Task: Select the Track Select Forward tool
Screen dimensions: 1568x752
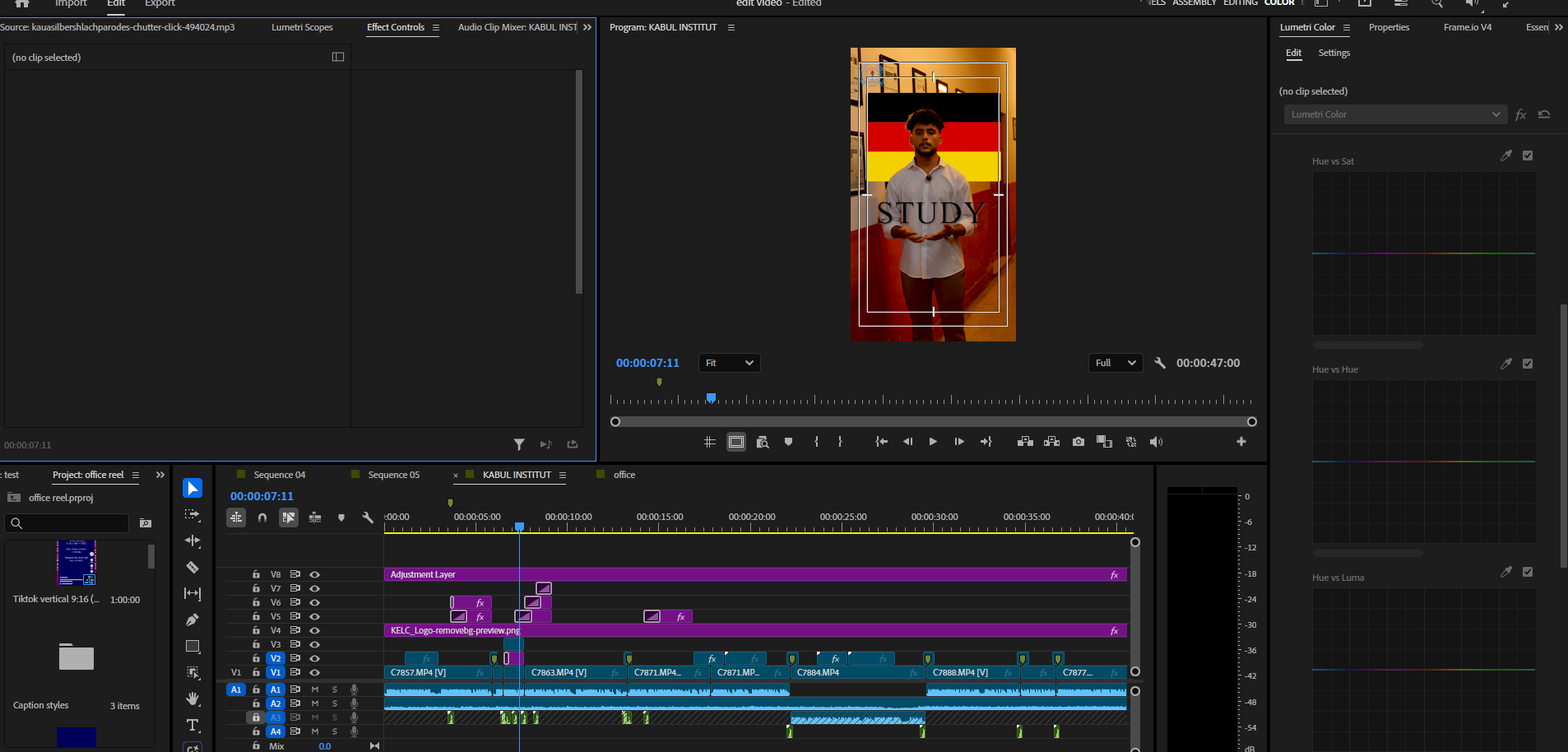Action: 193,514
